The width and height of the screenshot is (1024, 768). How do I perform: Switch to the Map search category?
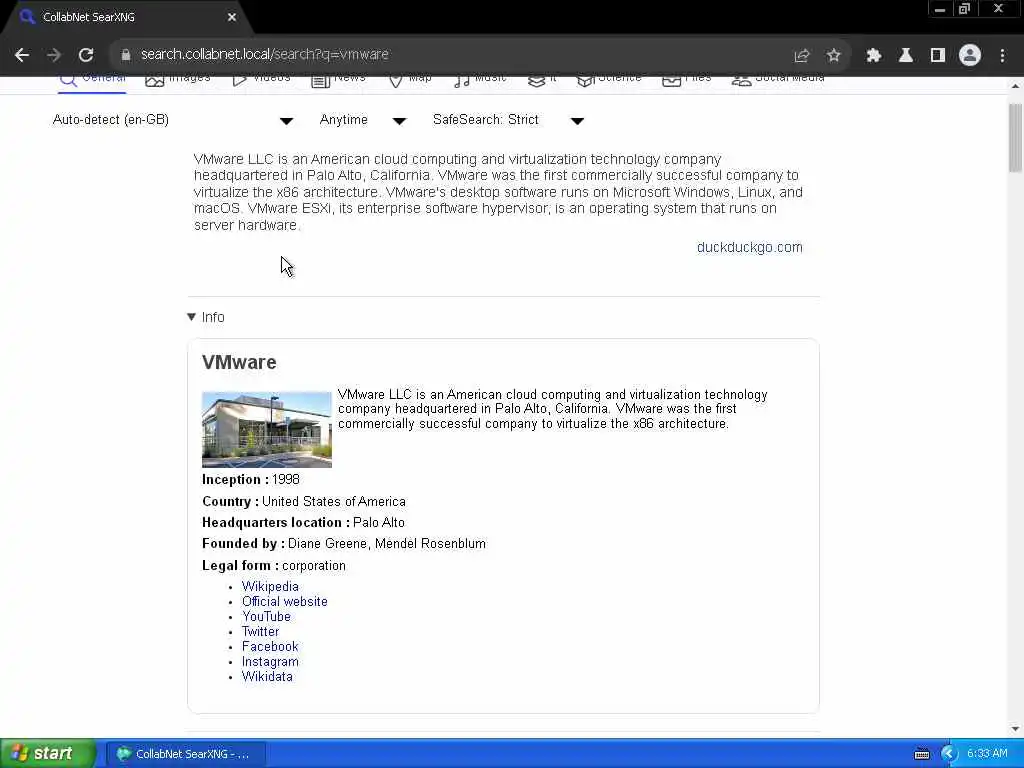coord(410,79)
